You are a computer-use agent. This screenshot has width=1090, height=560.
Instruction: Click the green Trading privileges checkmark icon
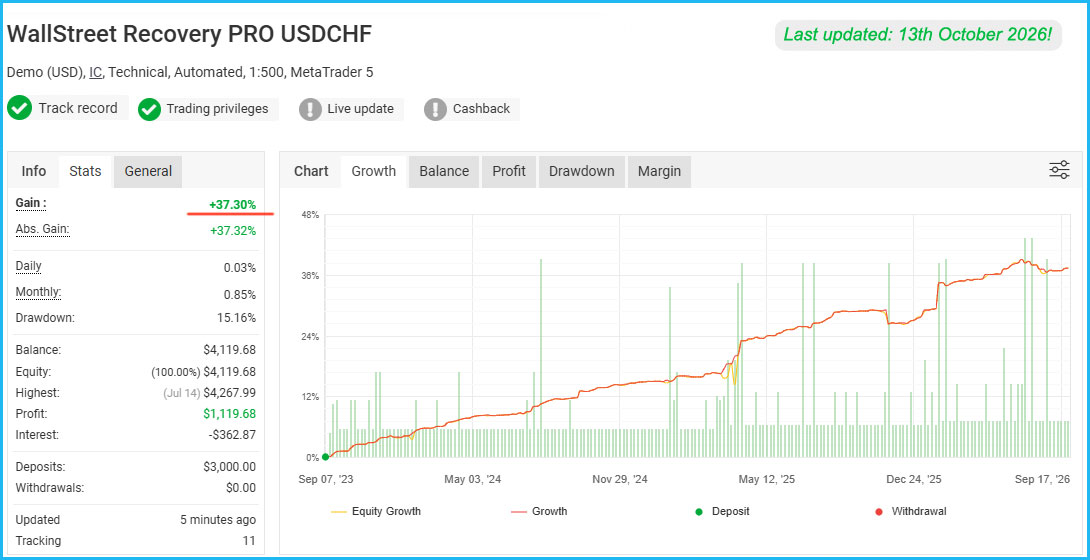149,109
